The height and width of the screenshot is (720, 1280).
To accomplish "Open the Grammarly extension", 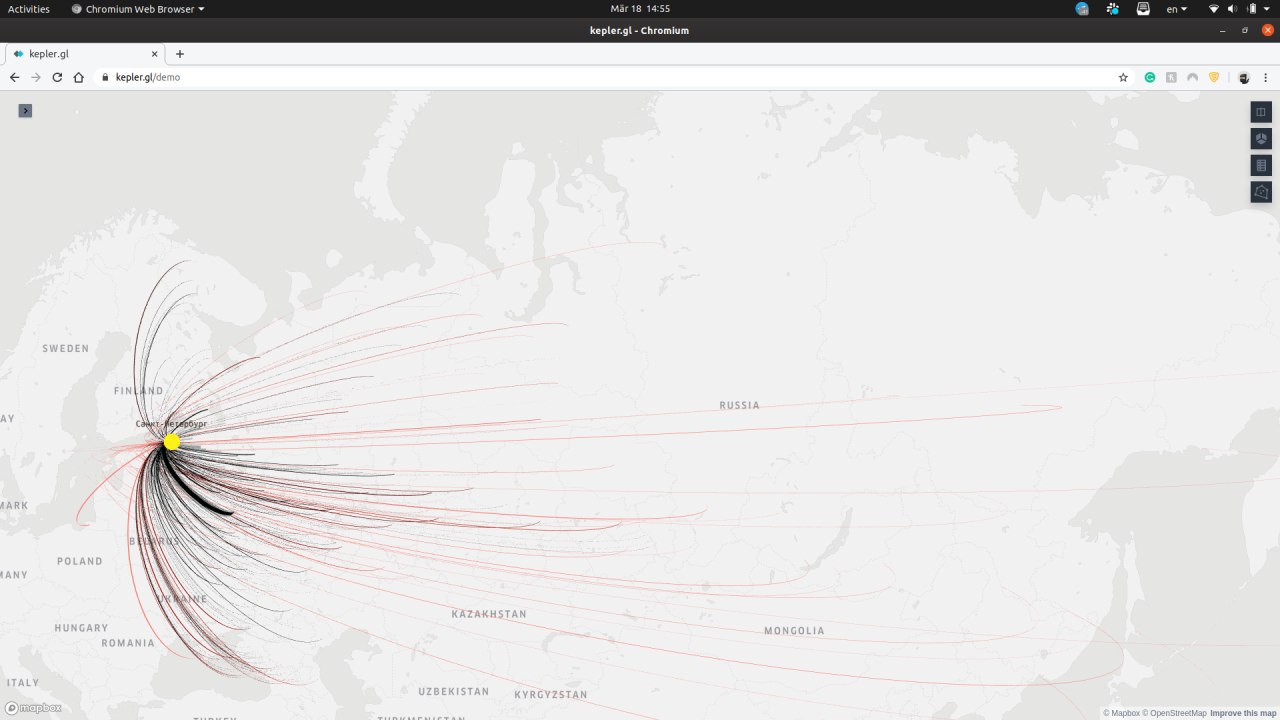I will (1150, 77).
